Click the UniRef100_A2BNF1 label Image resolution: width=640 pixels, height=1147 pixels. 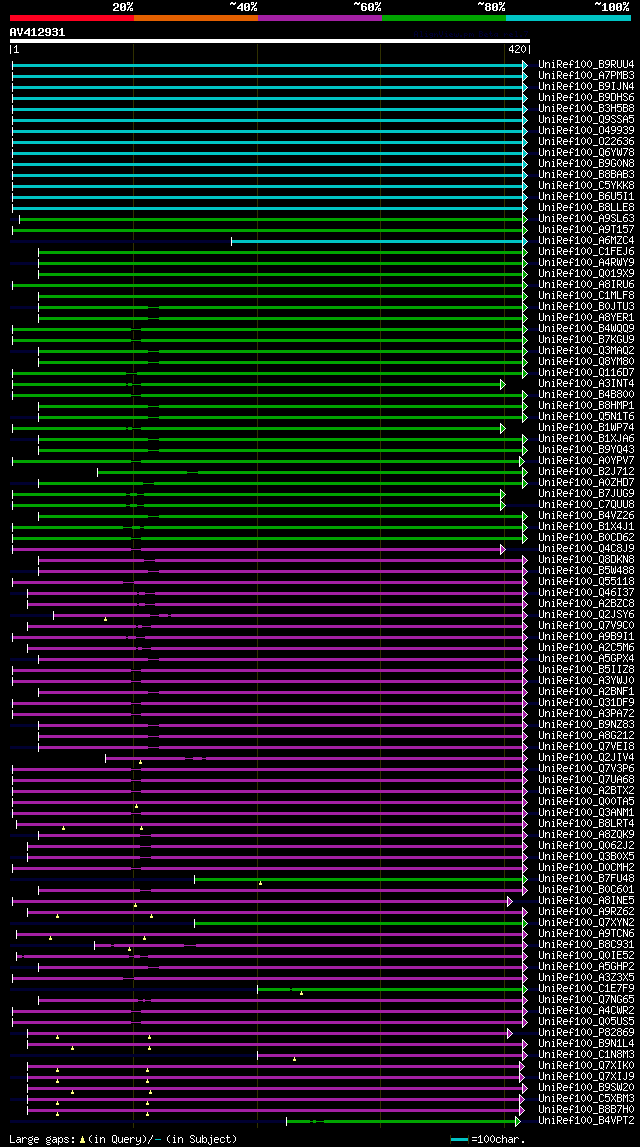(586, 691)
